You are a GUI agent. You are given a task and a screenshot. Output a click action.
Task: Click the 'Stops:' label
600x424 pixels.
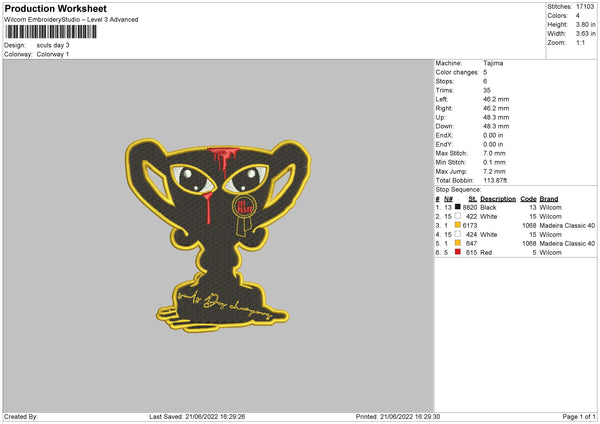pyautogui.click(x=445, y=81)
